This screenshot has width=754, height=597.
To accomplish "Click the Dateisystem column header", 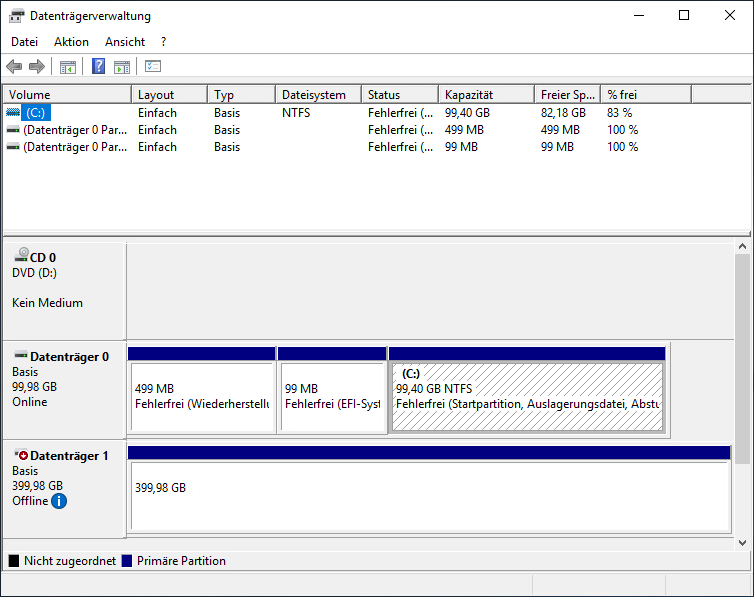I will 317,95.
